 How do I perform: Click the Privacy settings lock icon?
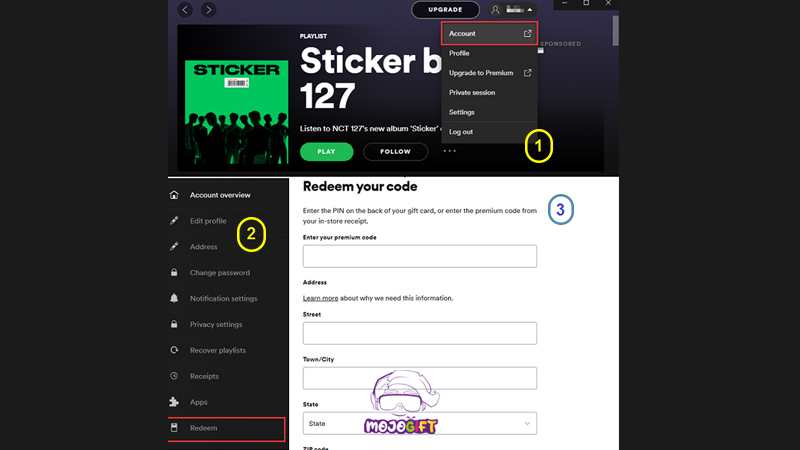pos(175,324)
